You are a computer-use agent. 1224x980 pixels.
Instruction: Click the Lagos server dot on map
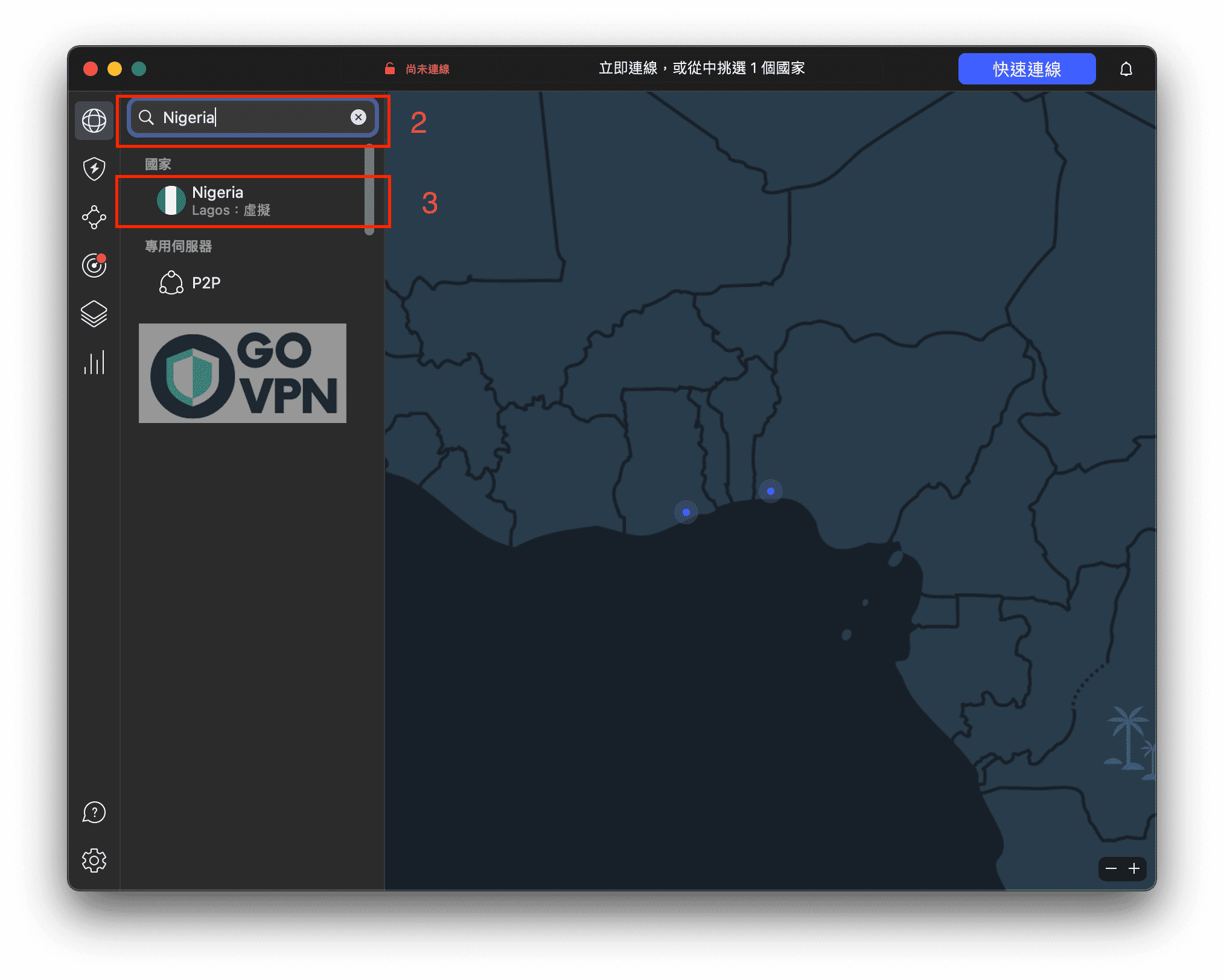[770, 491]
